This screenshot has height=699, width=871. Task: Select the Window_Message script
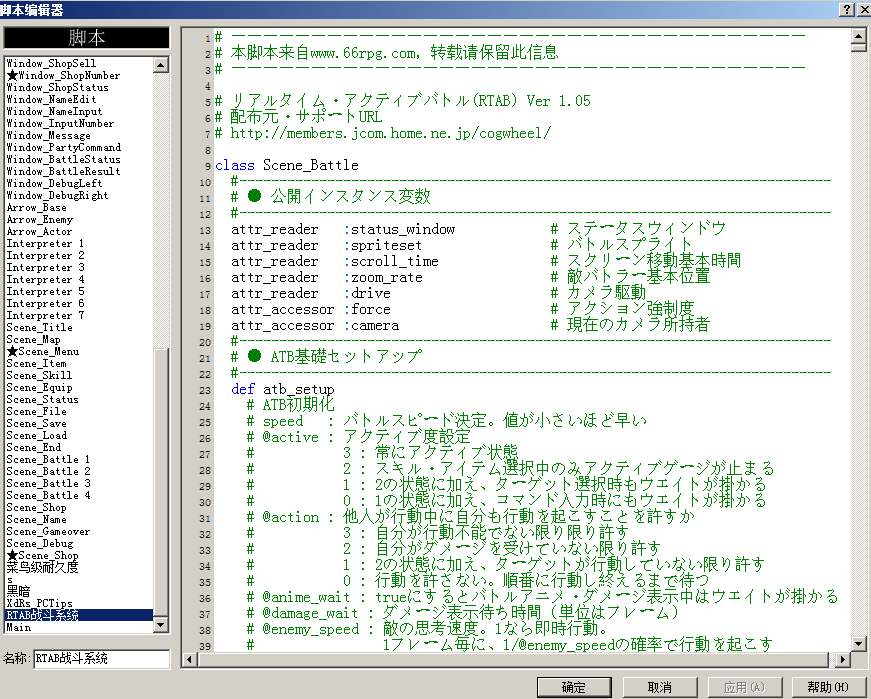tap(79, 136)
